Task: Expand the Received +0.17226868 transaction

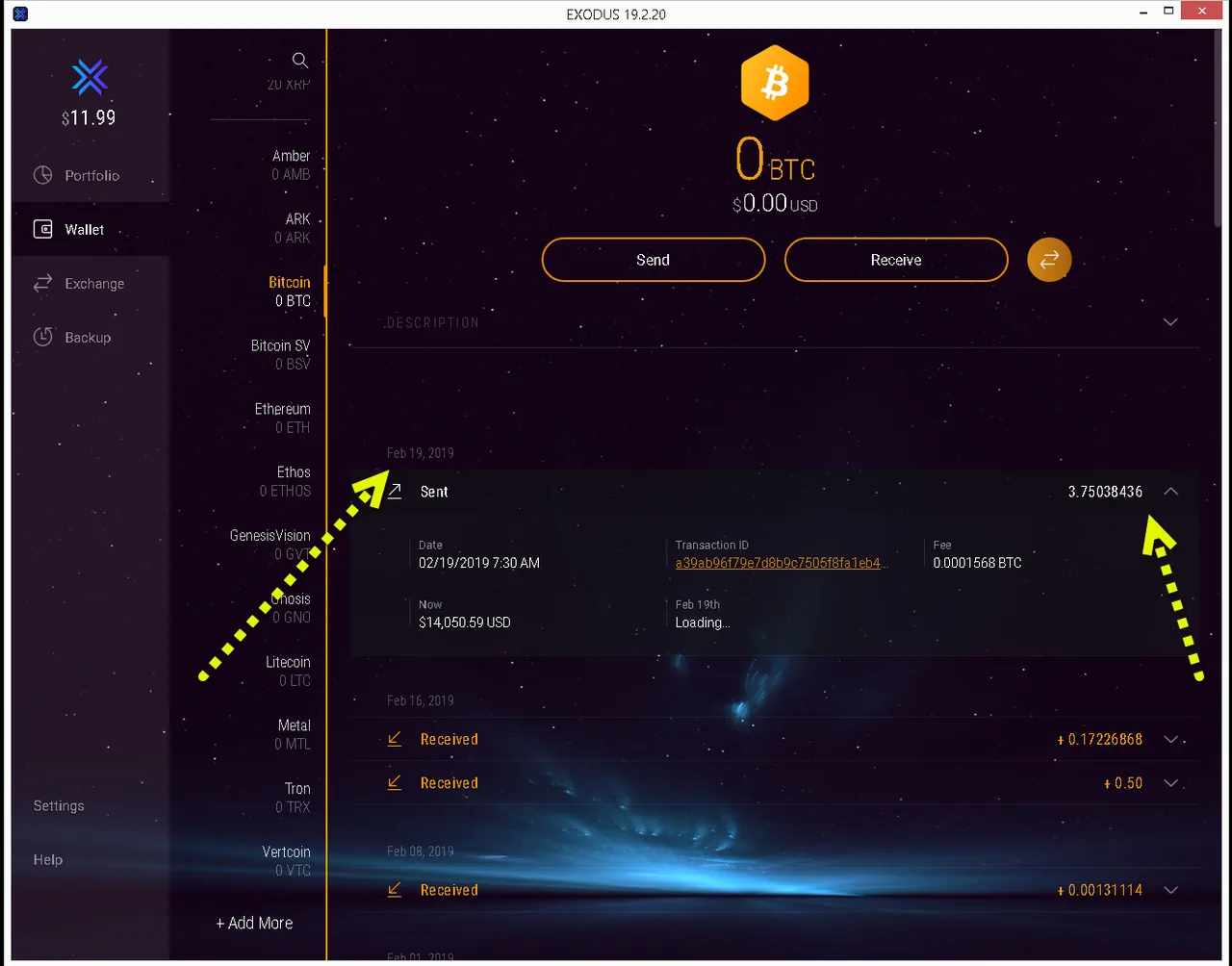Action: click(1170, 739)
